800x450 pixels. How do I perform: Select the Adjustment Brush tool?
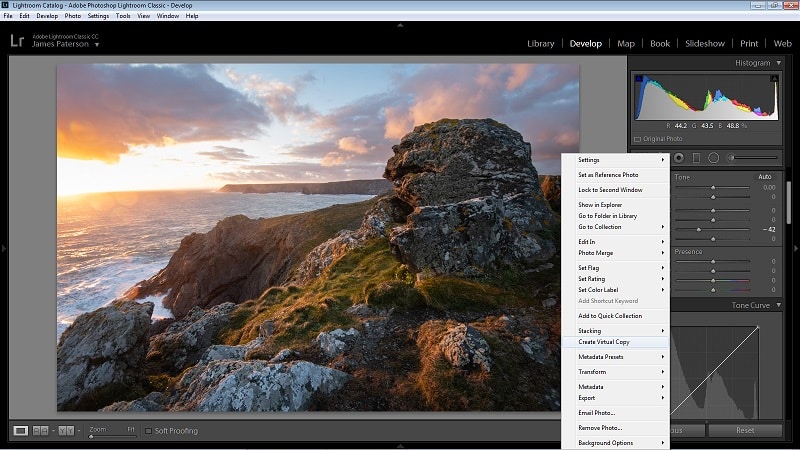(754, 158)
